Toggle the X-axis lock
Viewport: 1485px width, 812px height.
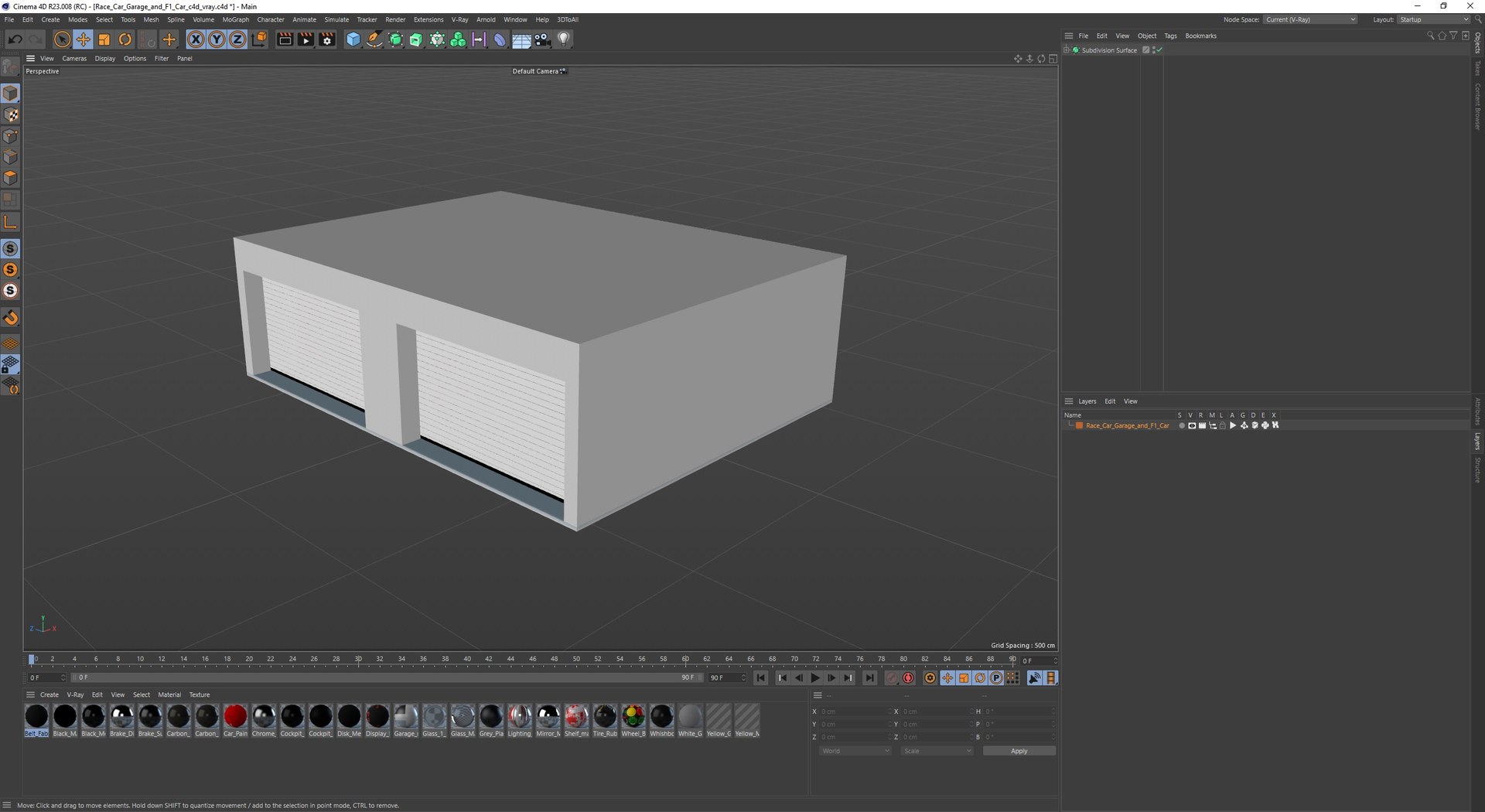(x=196, y=39)
